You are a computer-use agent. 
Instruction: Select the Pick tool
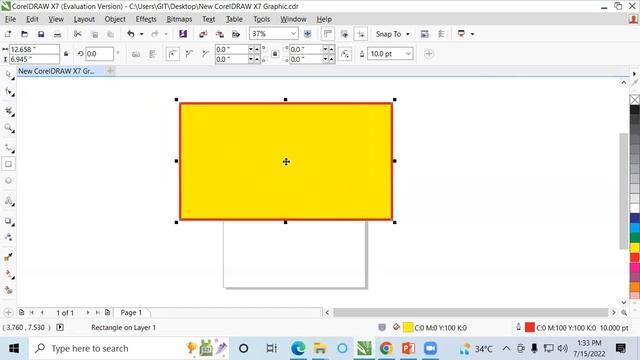9,75
